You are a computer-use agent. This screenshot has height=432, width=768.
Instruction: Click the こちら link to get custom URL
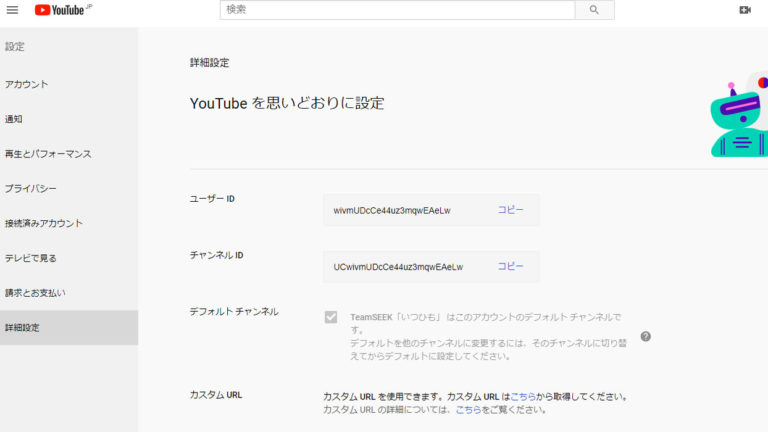(x=523, y=396)
